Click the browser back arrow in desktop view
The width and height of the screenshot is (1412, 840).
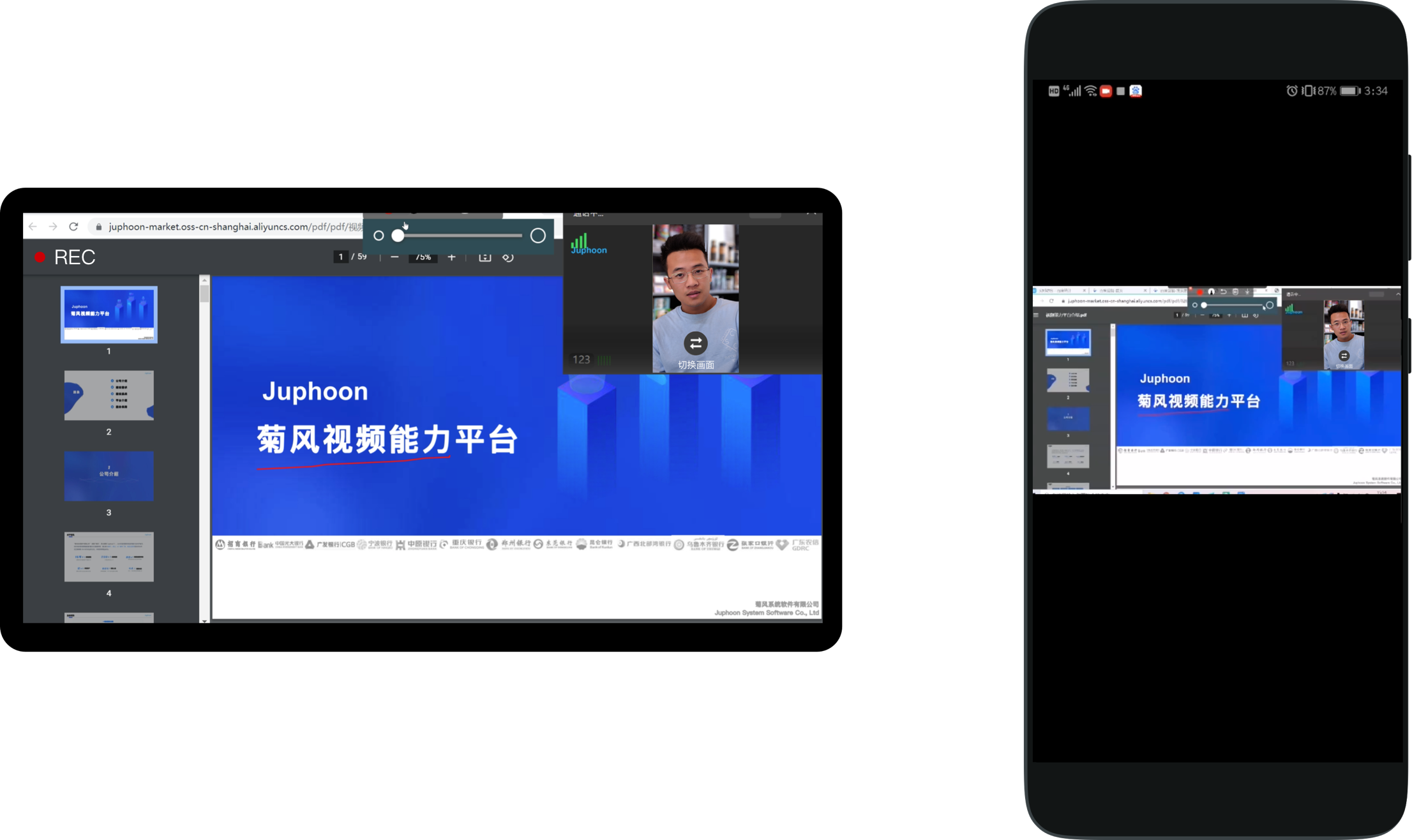(x=33, y=227)
